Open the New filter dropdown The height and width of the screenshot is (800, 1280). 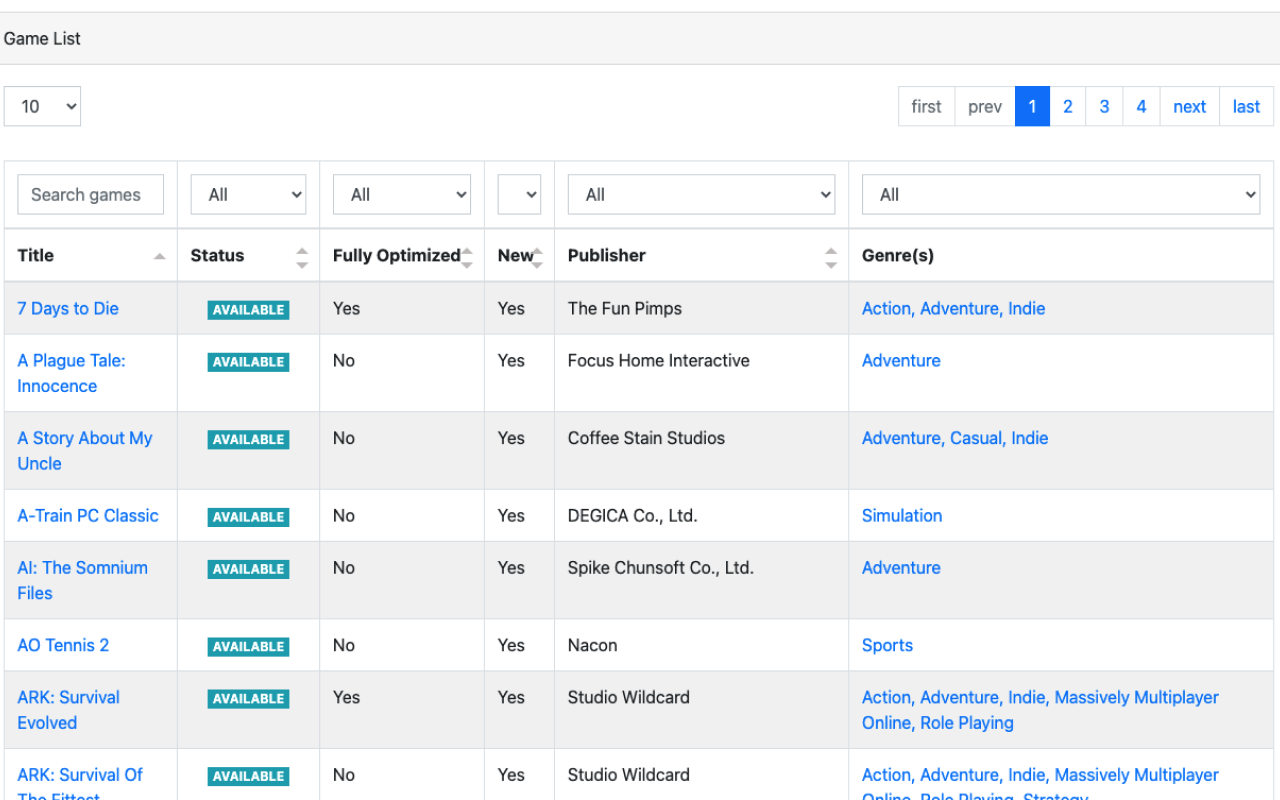coord(519,195)
